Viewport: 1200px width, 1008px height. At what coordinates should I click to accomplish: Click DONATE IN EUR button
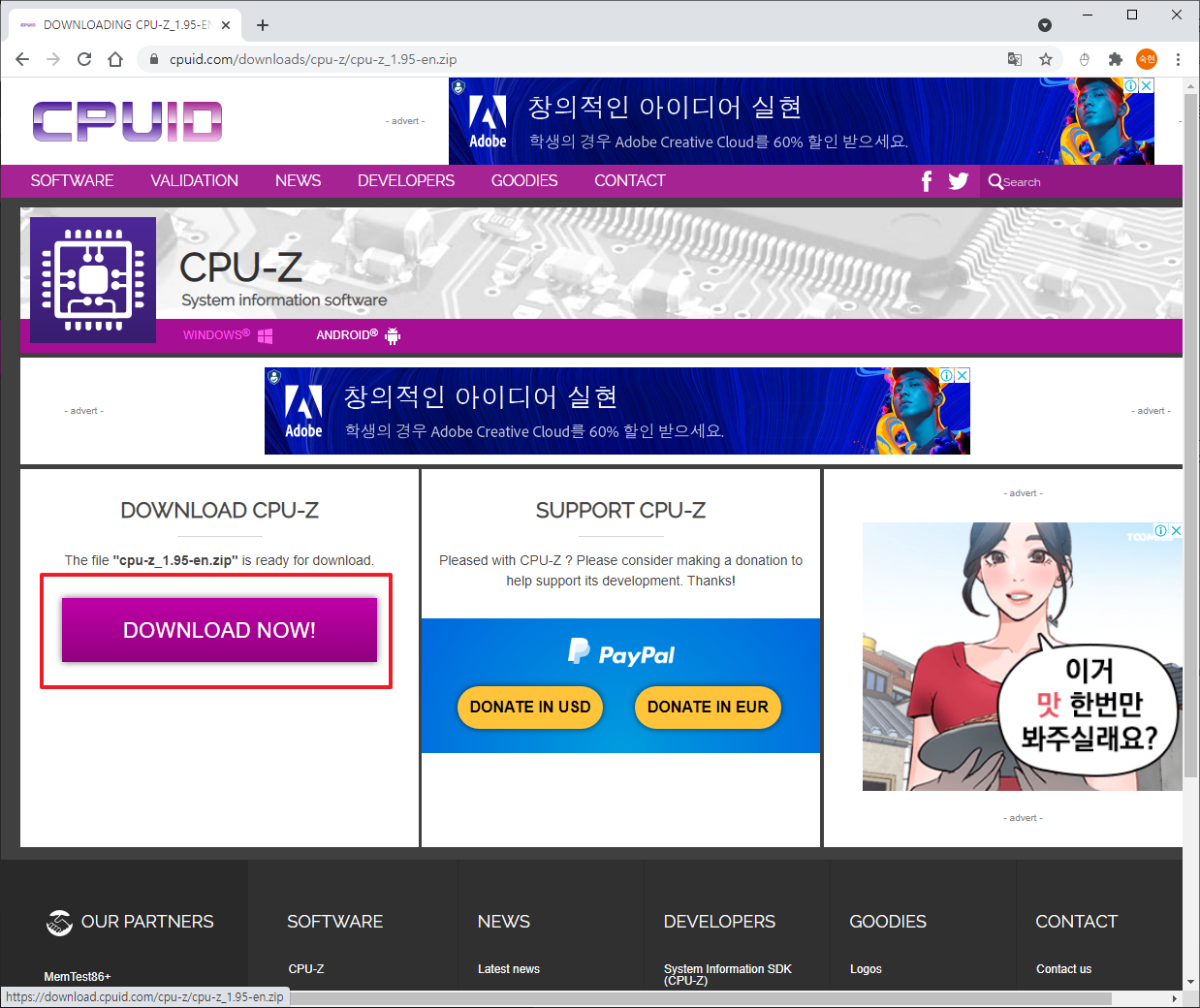708,708
